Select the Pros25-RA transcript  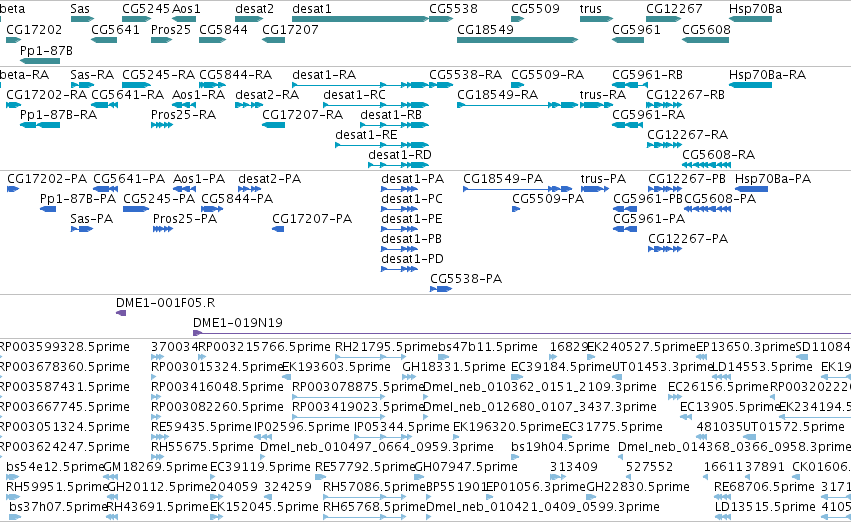162,125
